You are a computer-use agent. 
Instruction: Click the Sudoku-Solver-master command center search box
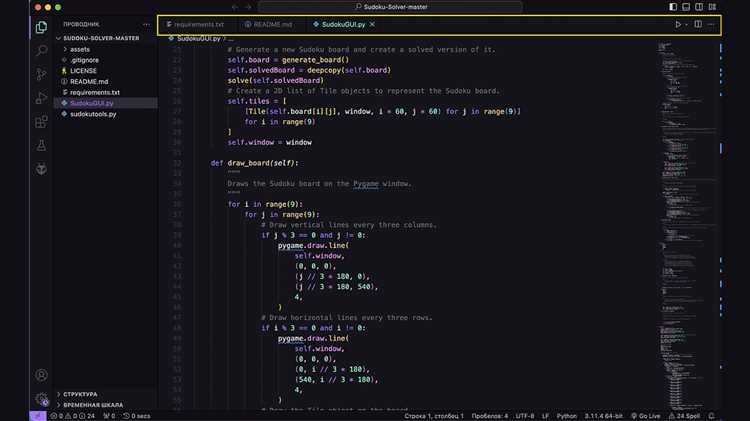pos(390,7)
